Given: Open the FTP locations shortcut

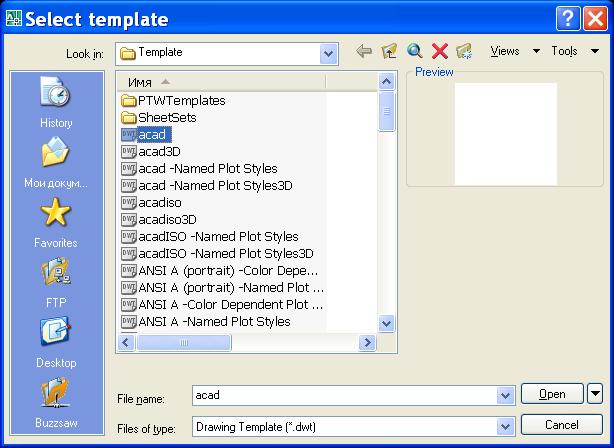Looking at the screenshot, I should 56,282.
